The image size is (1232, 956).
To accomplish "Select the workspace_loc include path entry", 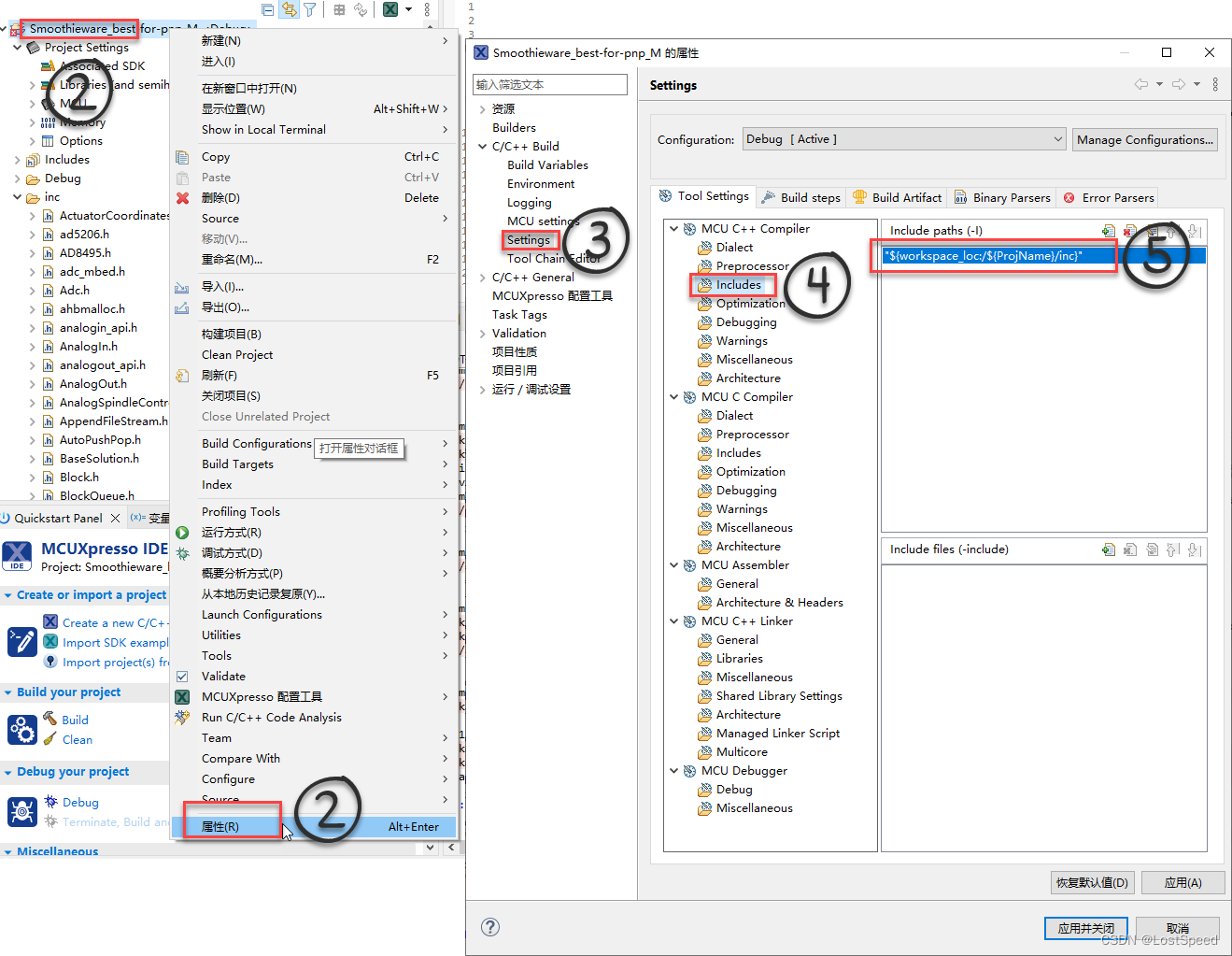I will 1043,255.
